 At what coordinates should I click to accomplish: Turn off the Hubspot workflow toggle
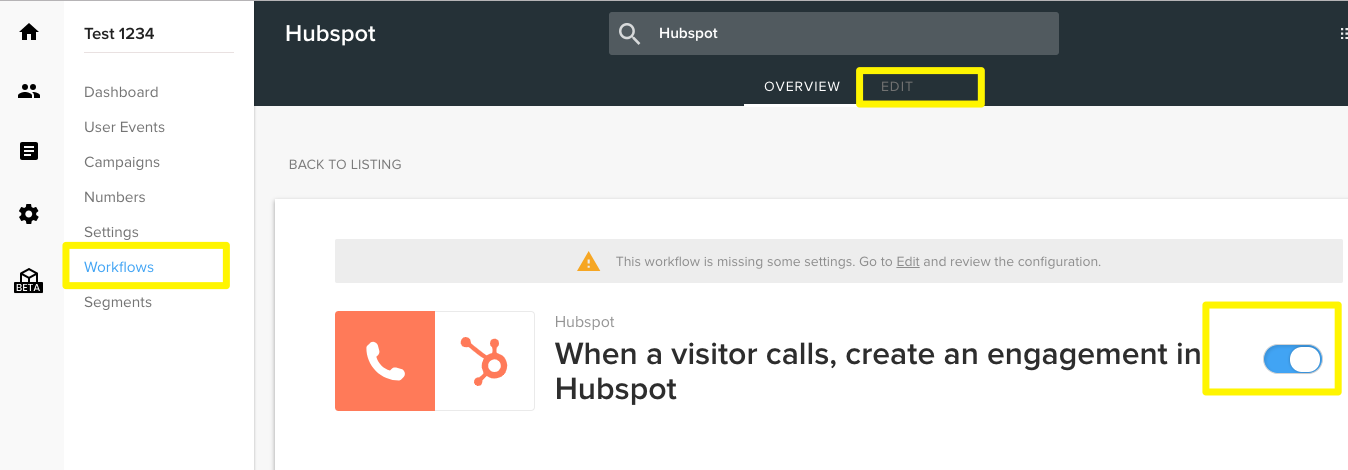(x=1292, y=359)
